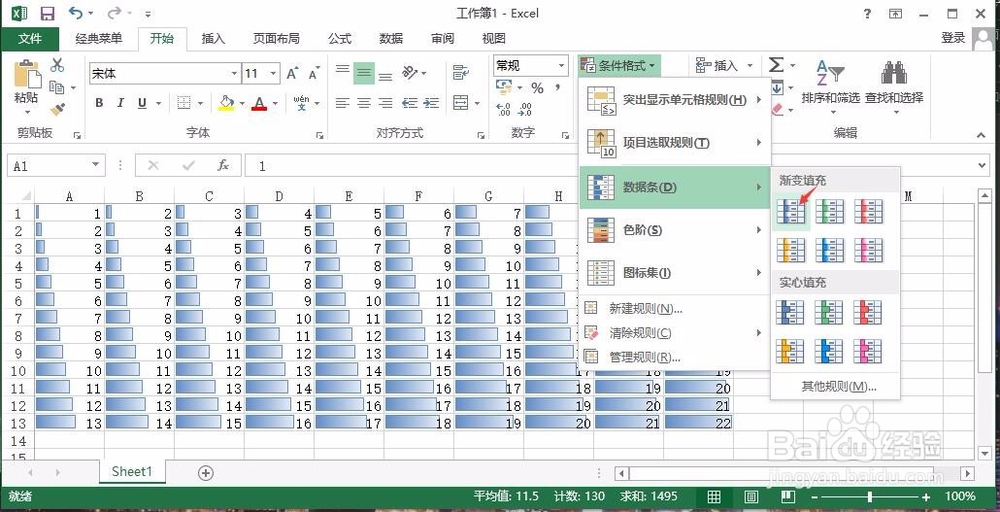This screenshot has width=1000, height=512.
Task: Toggle Underline formatting
Action: click(142, 103)
